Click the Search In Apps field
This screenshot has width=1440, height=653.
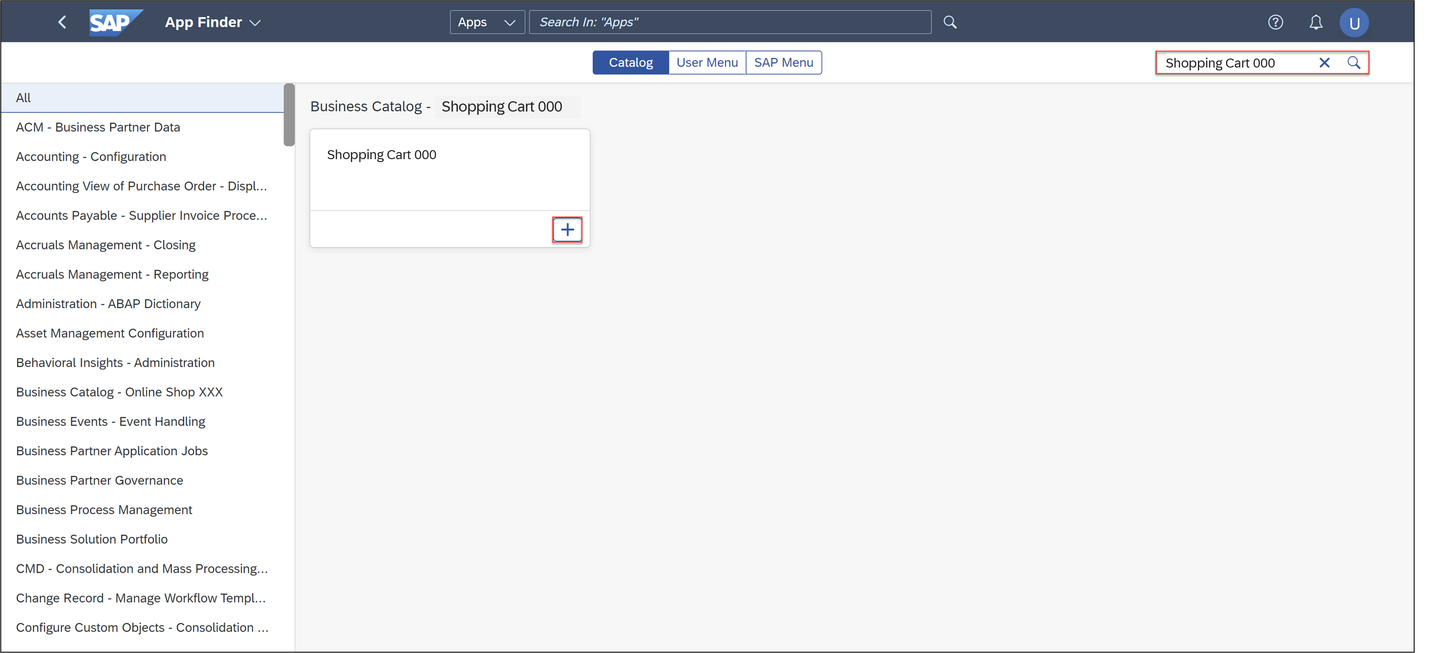[x=730, y=22]
